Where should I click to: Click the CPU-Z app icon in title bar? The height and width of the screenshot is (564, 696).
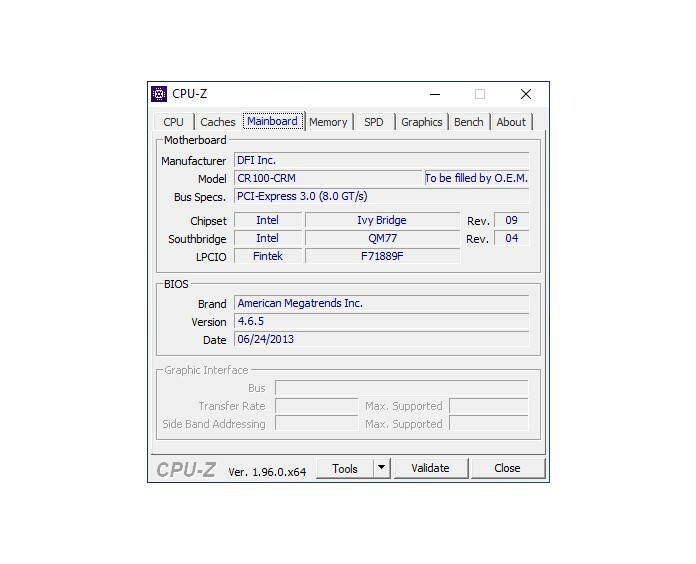point(159,94)
